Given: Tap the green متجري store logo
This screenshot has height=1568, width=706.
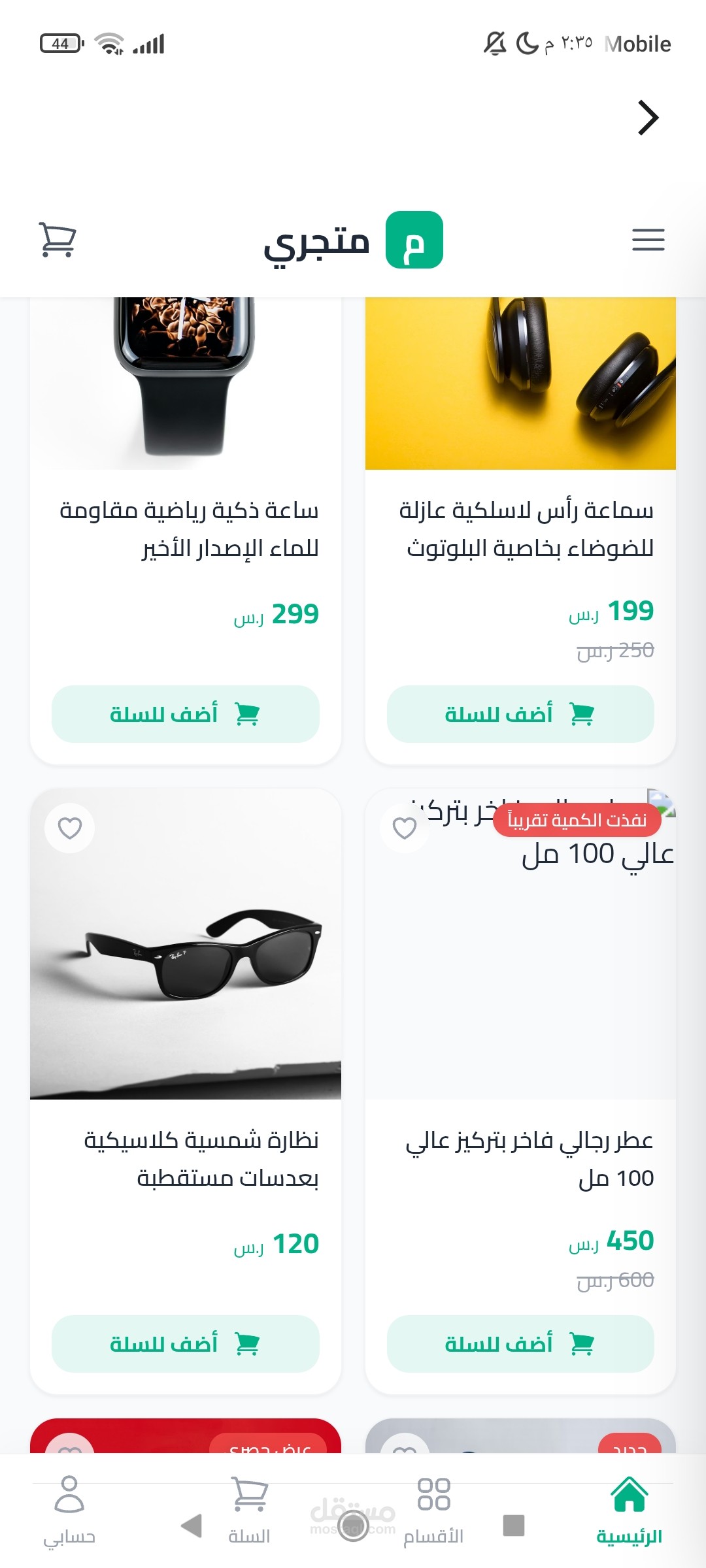Looking at the screenshot, I should point(414,240).
